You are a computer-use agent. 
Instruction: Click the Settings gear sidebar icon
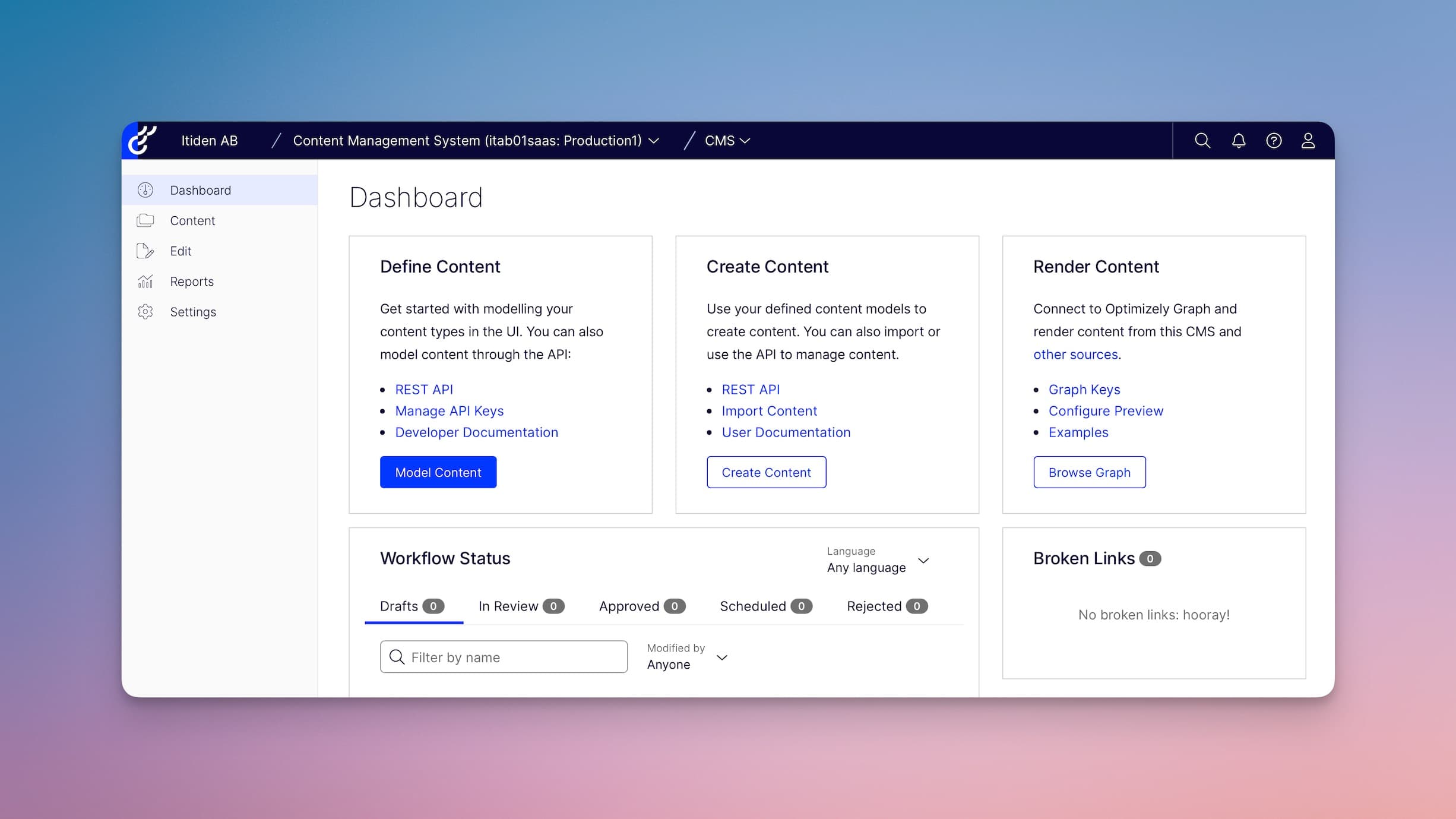[145, 312]
